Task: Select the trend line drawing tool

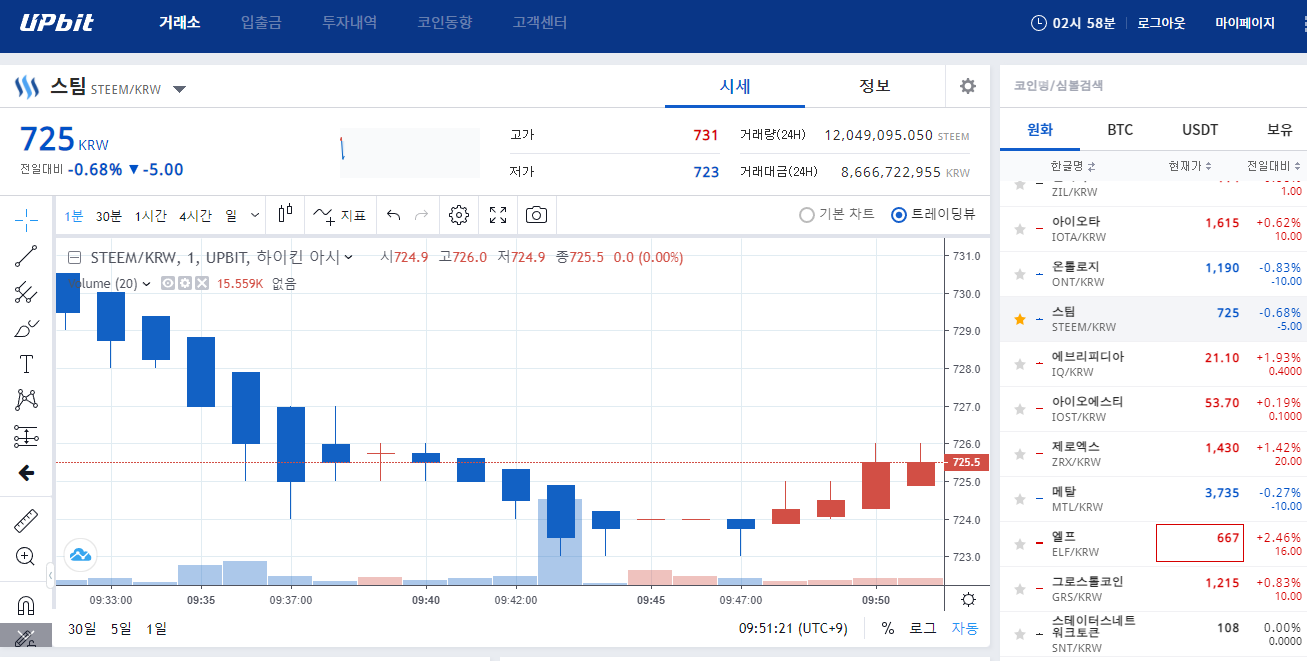Action: coord(27,256)
